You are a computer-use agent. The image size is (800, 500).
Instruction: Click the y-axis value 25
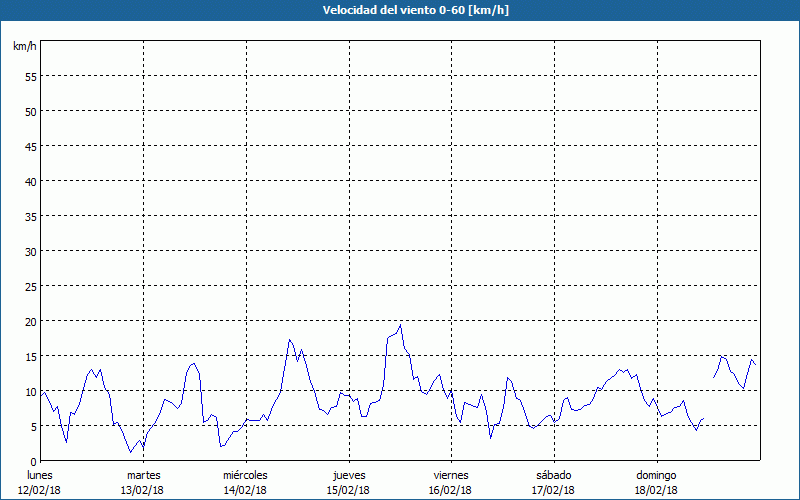tap(30, 286)
